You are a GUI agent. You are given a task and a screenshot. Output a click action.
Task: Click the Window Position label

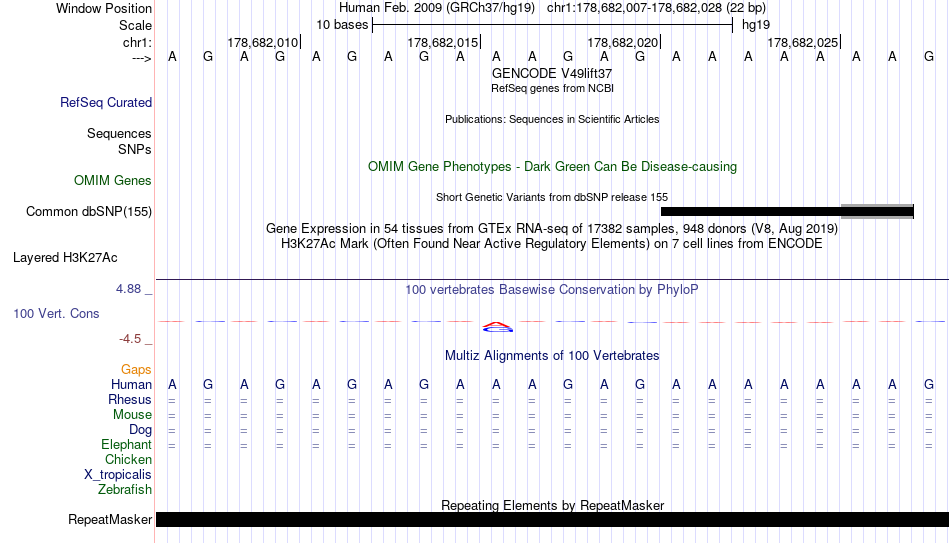coord(104,8)
